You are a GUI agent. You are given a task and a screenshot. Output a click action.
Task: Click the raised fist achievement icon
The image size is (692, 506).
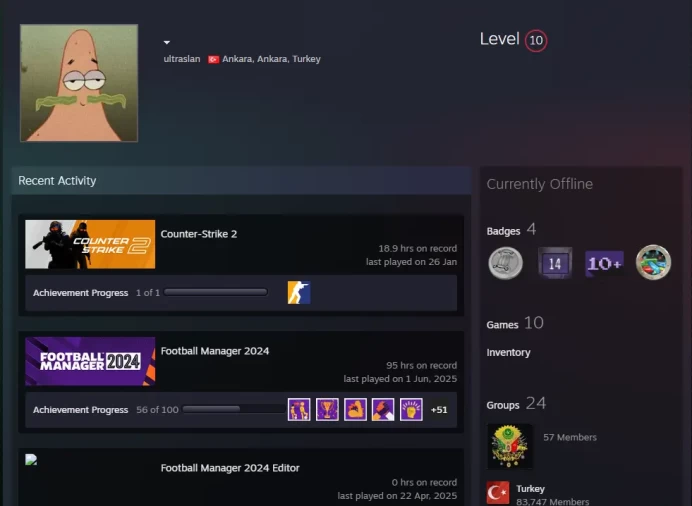pos(411,409)
